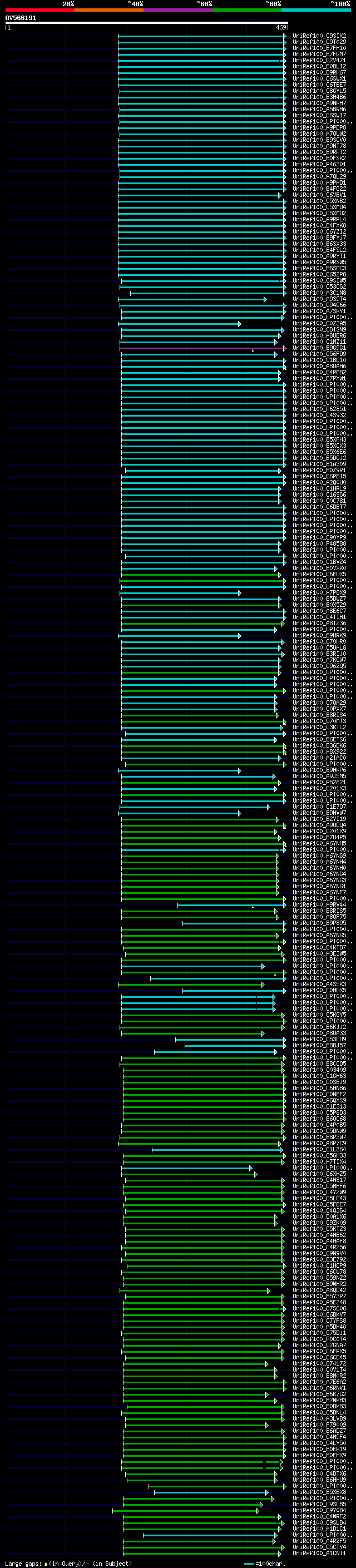The image size is (356, 1568).
Task: Click the UniRef100_P79009 alignment arrowhead
Action: coord(266,1425)
